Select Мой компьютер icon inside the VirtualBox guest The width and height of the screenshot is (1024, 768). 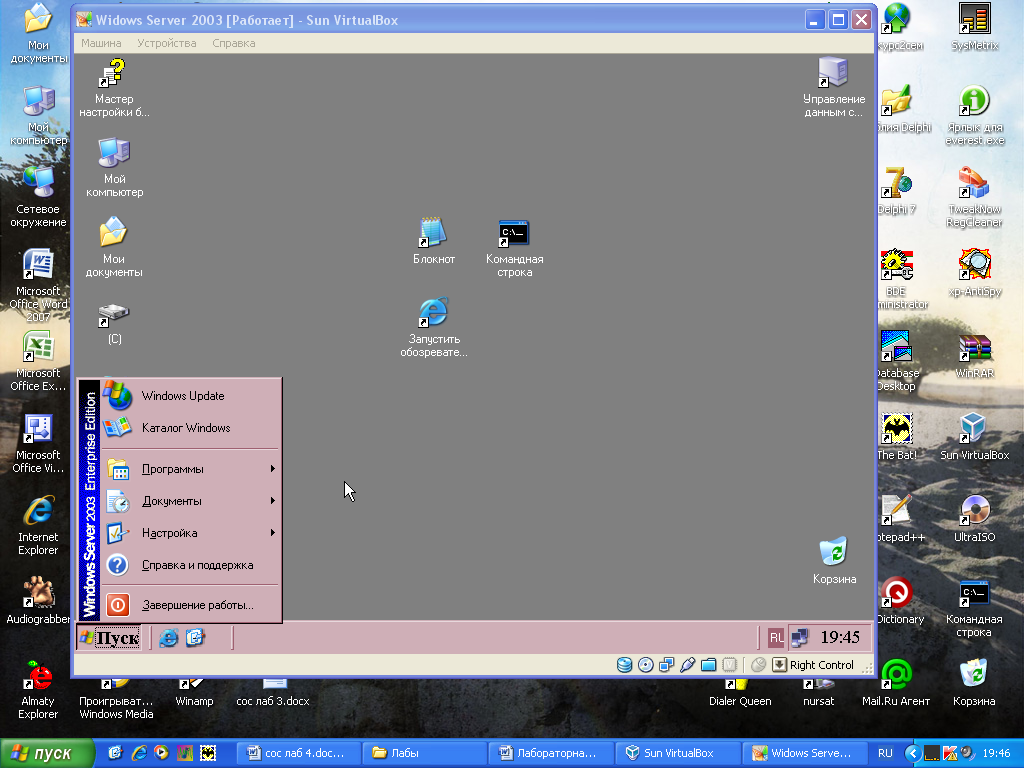(114, 168)
